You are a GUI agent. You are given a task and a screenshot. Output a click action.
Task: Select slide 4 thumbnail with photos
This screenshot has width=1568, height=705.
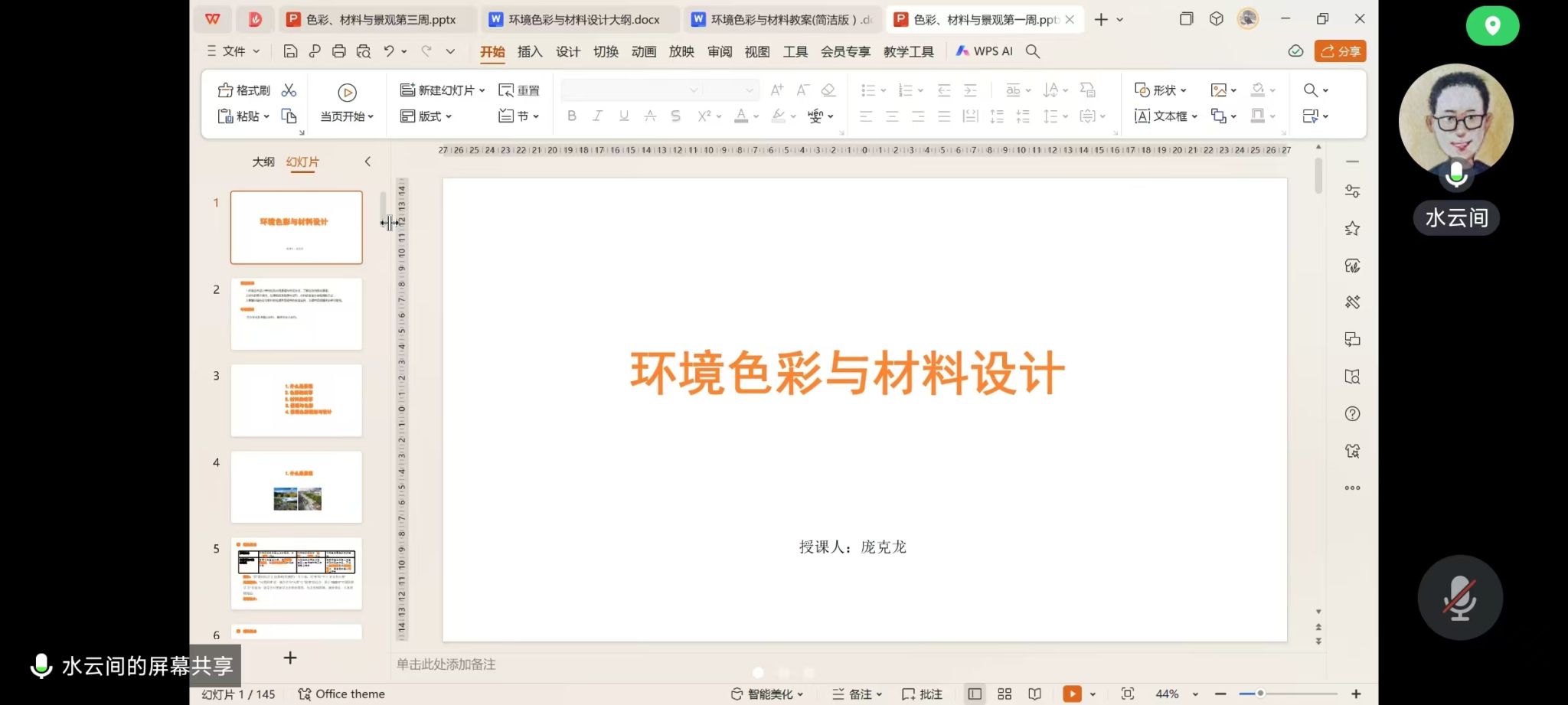coord(296,487)
